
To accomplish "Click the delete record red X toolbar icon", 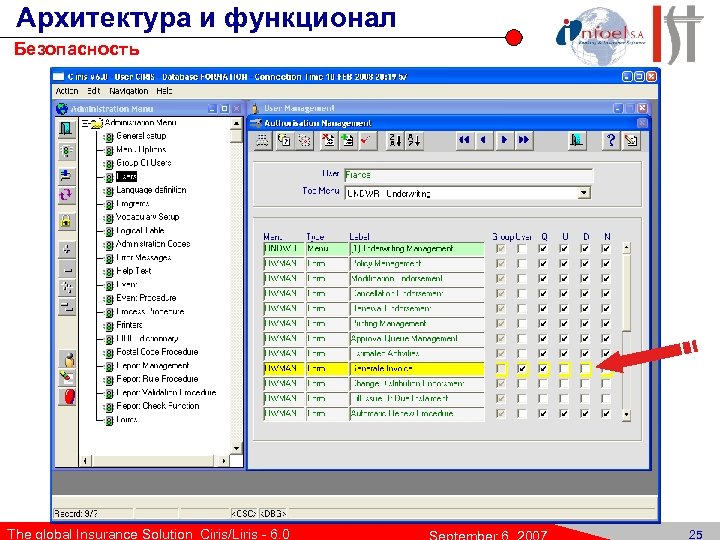I will point(328,140).
